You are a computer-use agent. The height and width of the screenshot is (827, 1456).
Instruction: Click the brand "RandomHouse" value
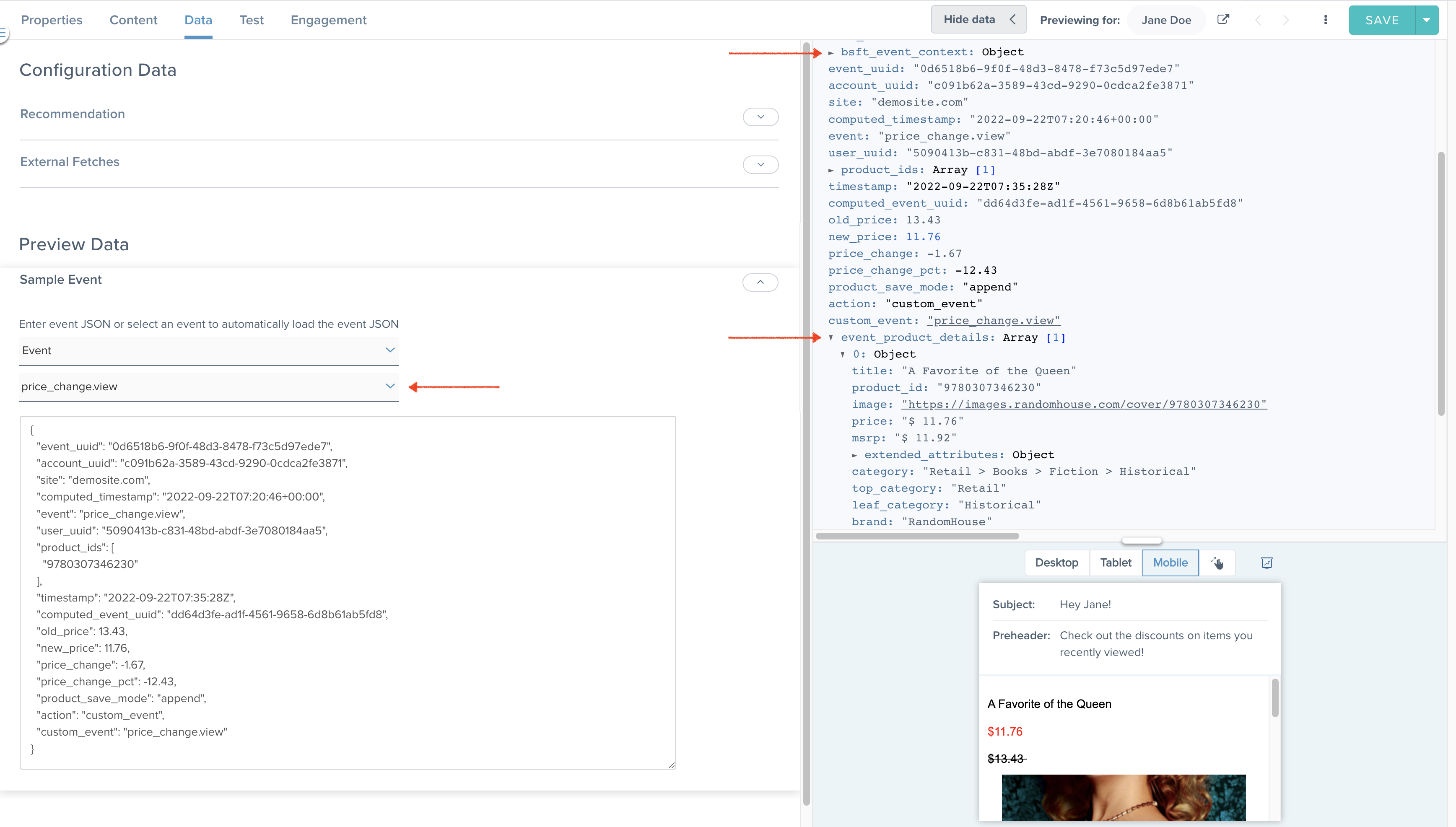pos(947,522)
